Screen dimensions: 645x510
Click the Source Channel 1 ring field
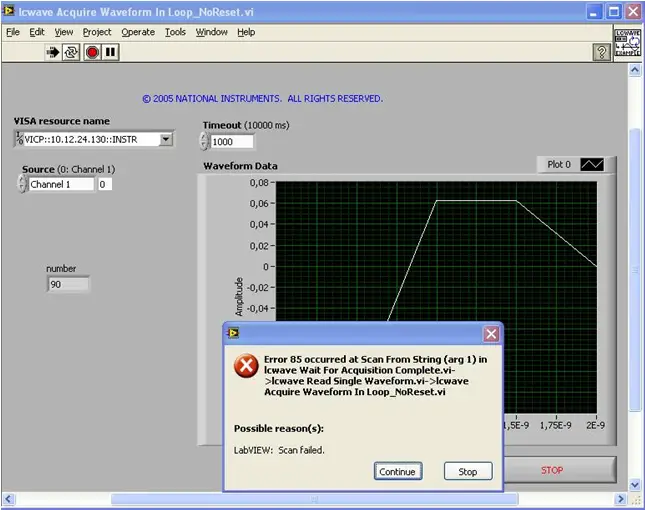(61, 184)
